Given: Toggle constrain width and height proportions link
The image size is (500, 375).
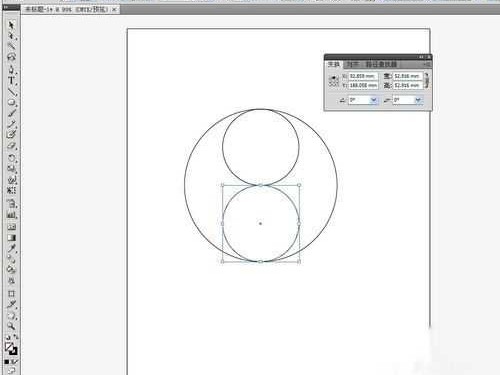Looking at the screenshot, I should 427,80.
